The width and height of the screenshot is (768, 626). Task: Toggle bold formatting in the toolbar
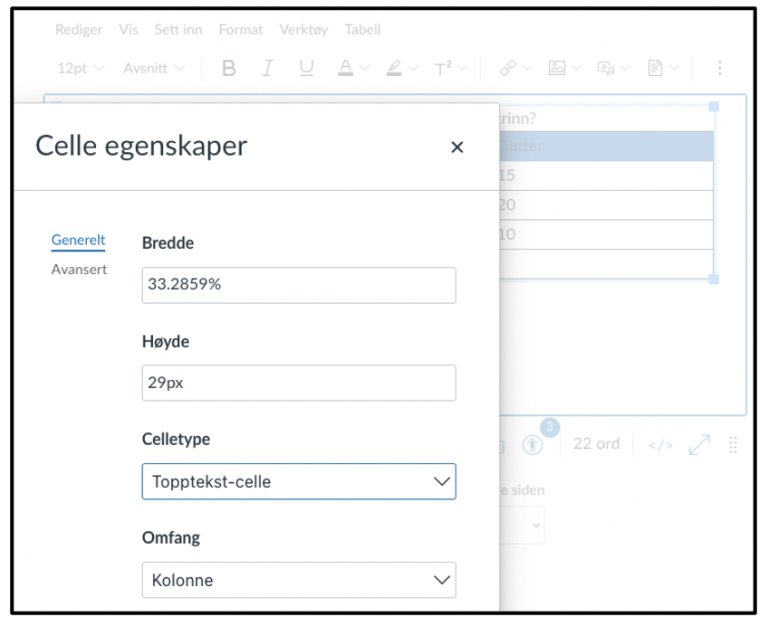(x=229, y=68)
